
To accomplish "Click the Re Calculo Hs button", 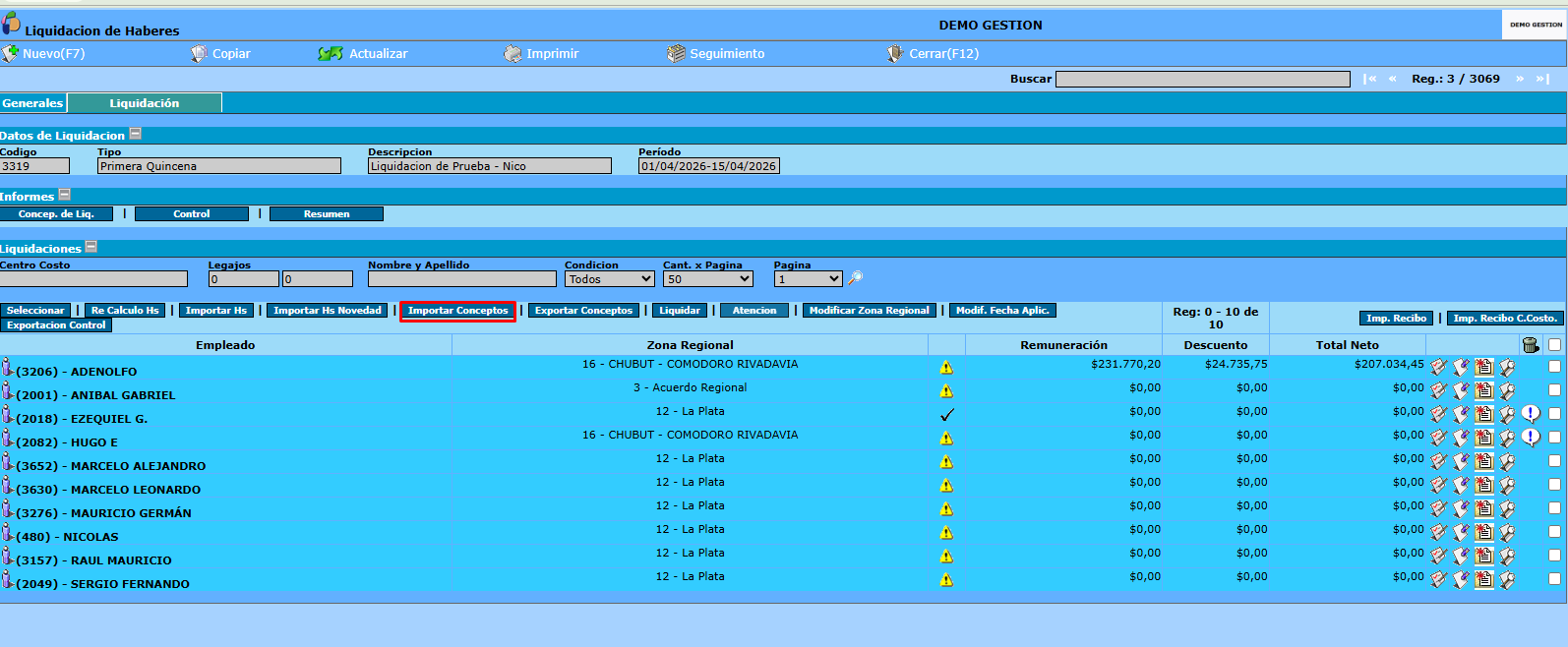I will 125,310.
